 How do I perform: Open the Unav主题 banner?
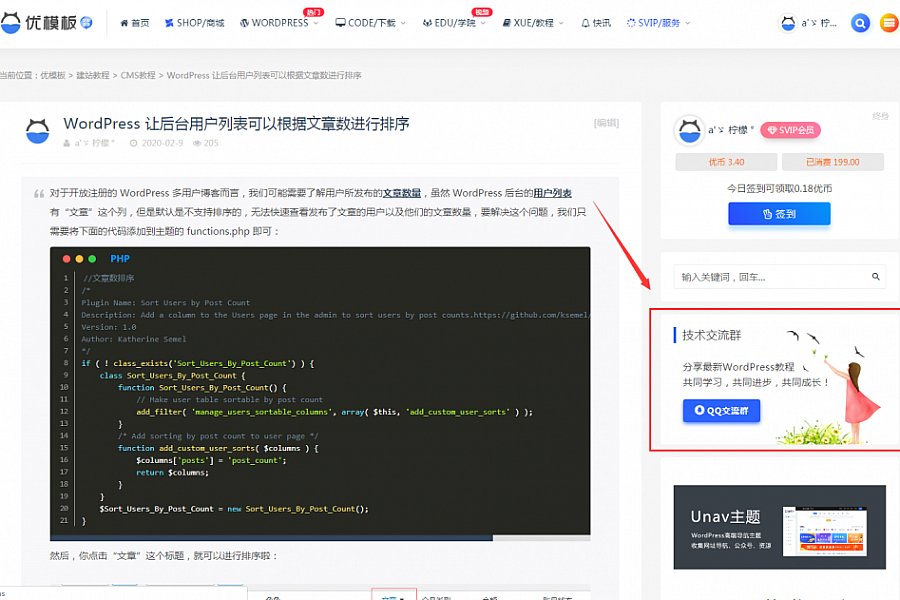779,527
